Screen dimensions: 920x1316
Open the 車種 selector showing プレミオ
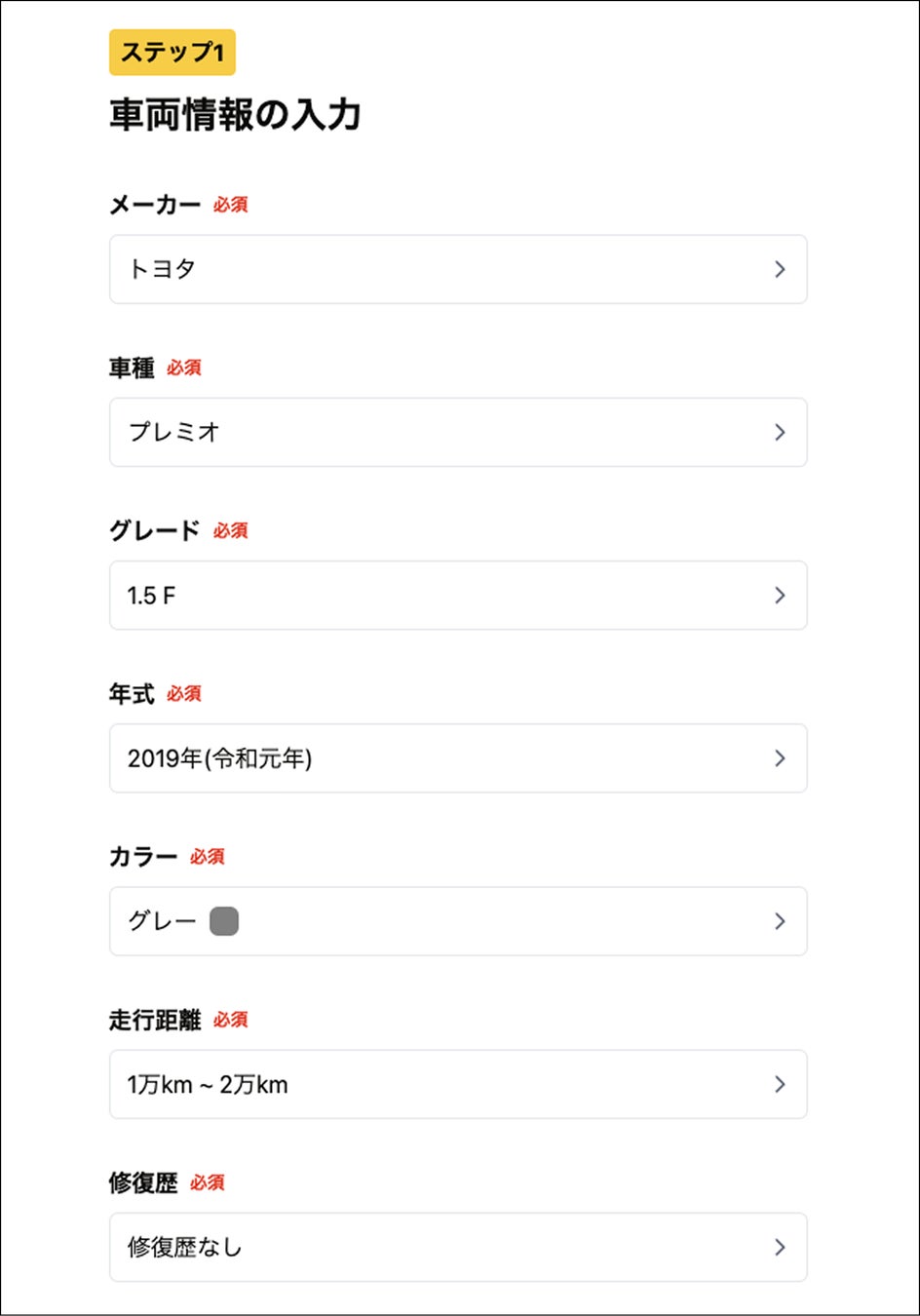point(457,432)
